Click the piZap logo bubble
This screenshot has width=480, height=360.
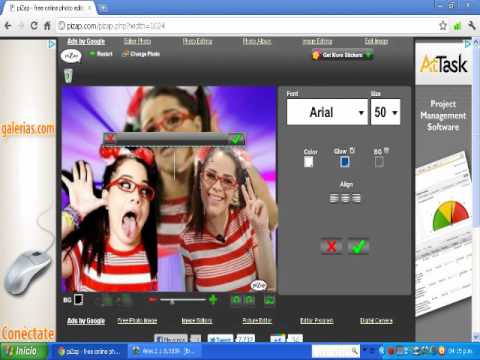(x=71, y=56)
